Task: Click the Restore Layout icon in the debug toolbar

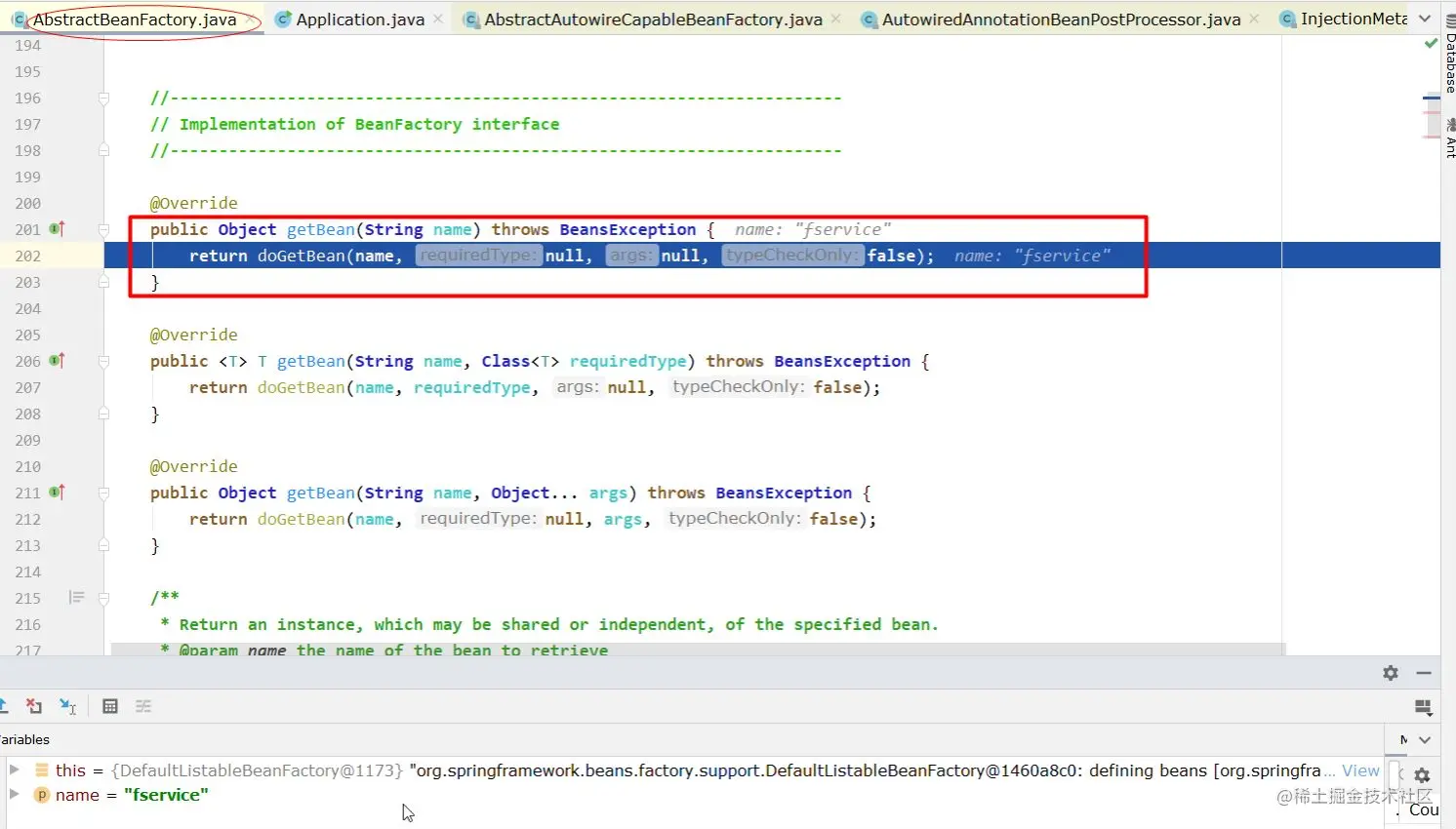Action: 1423,706
